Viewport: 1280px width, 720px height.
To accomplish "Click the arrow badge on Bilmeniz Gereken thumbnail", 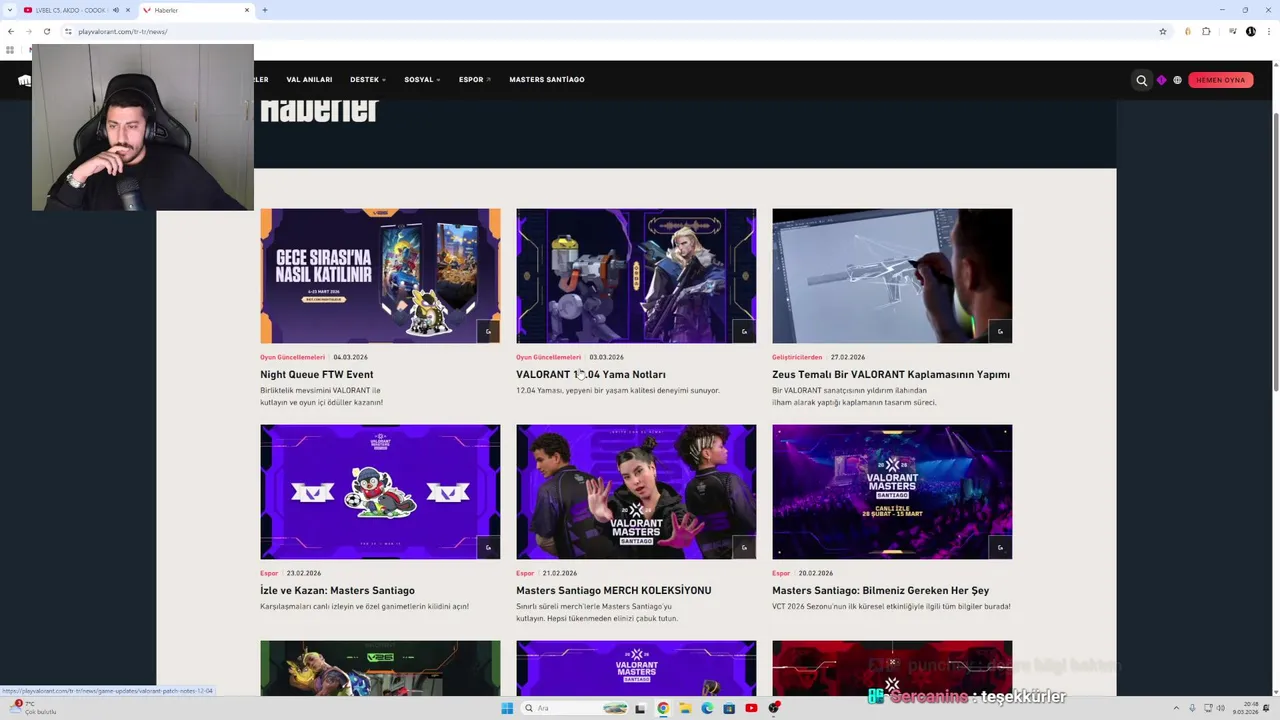I will tap(1000, 547).
